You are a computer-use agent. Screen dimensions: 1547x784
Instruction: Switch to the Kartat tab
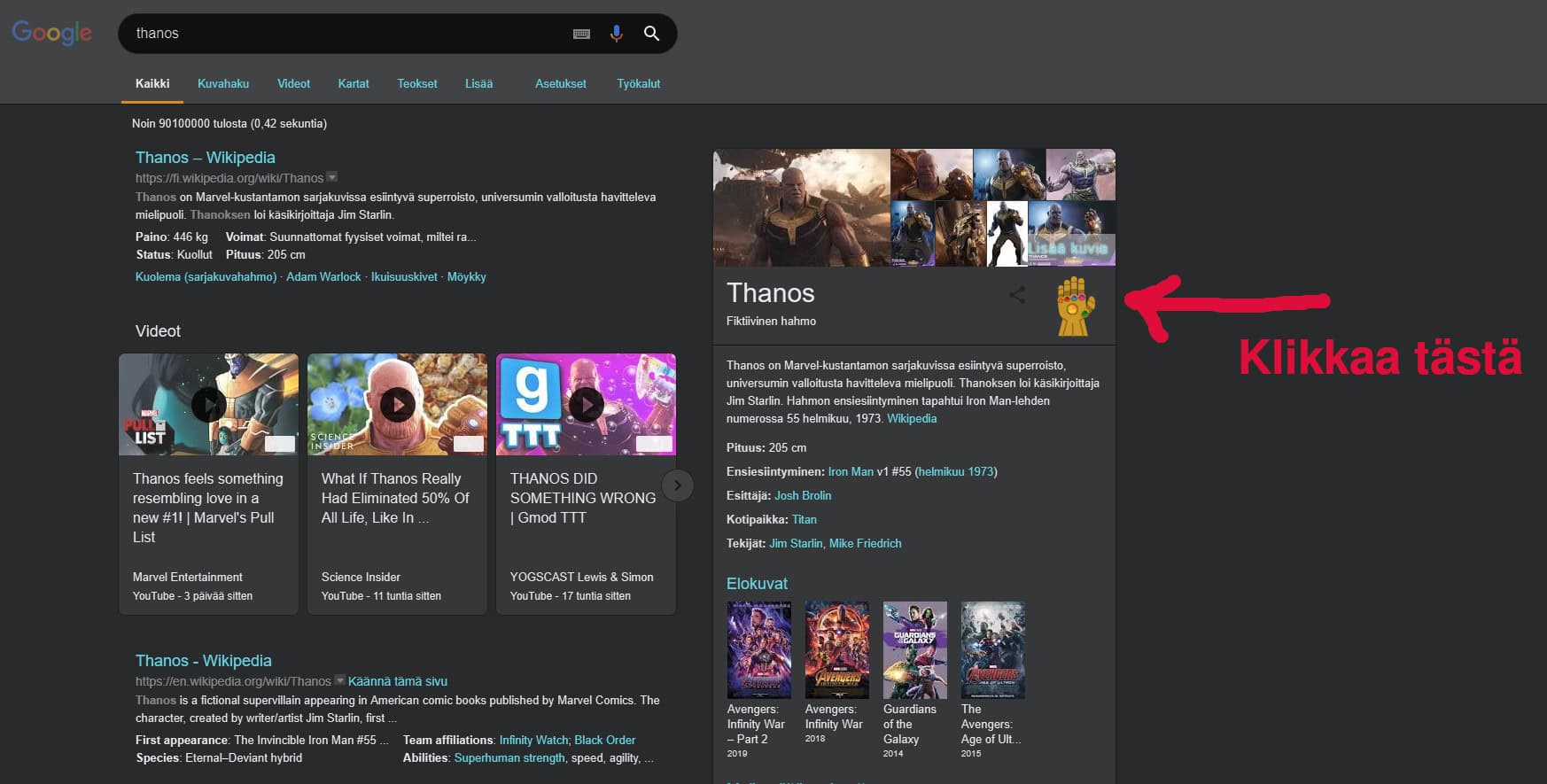pyautogui.click(x=354, y=83)
